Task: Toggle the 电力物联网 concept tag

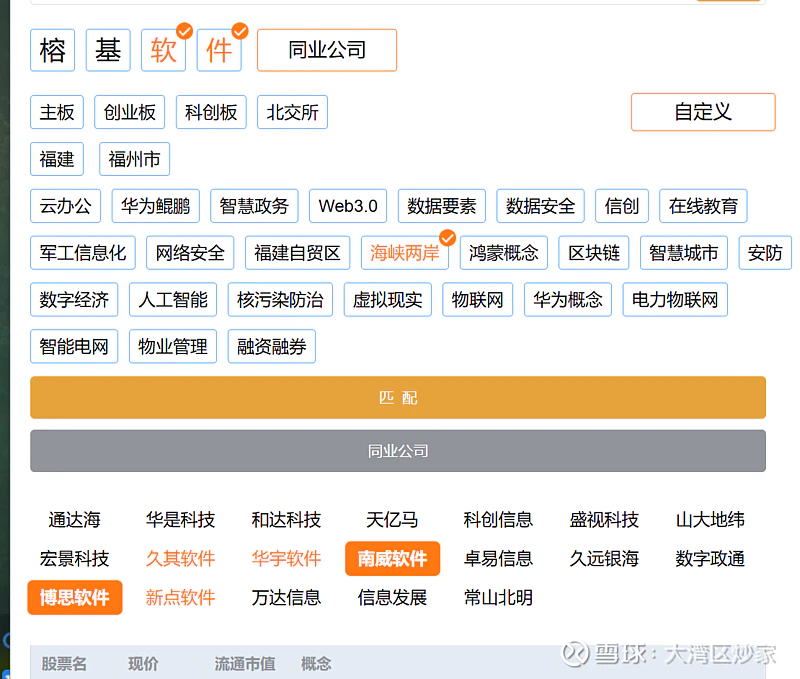Action: tap(675, 300)
